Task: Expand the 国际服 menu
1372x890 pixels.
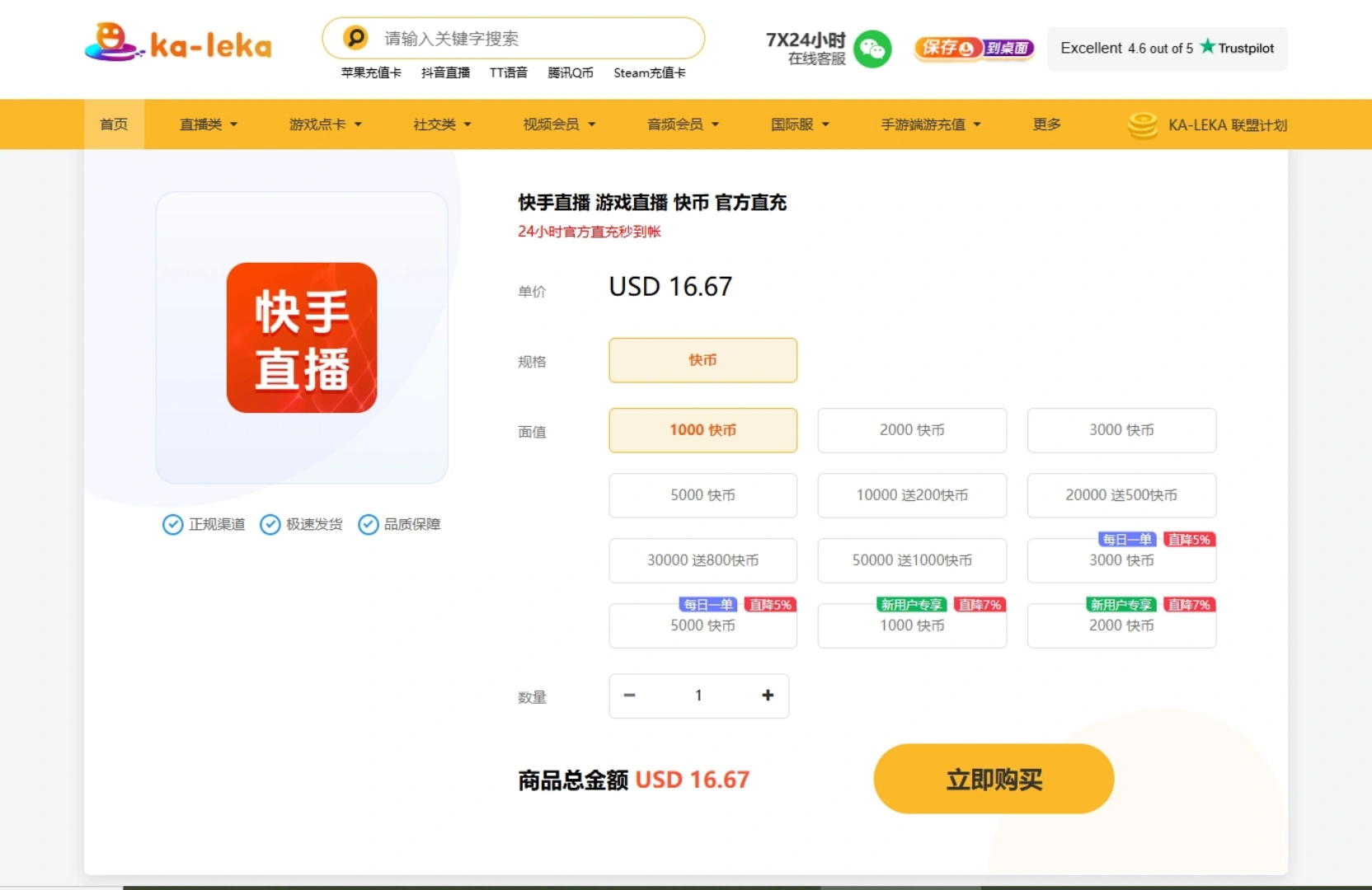Action: click(800, 124)
